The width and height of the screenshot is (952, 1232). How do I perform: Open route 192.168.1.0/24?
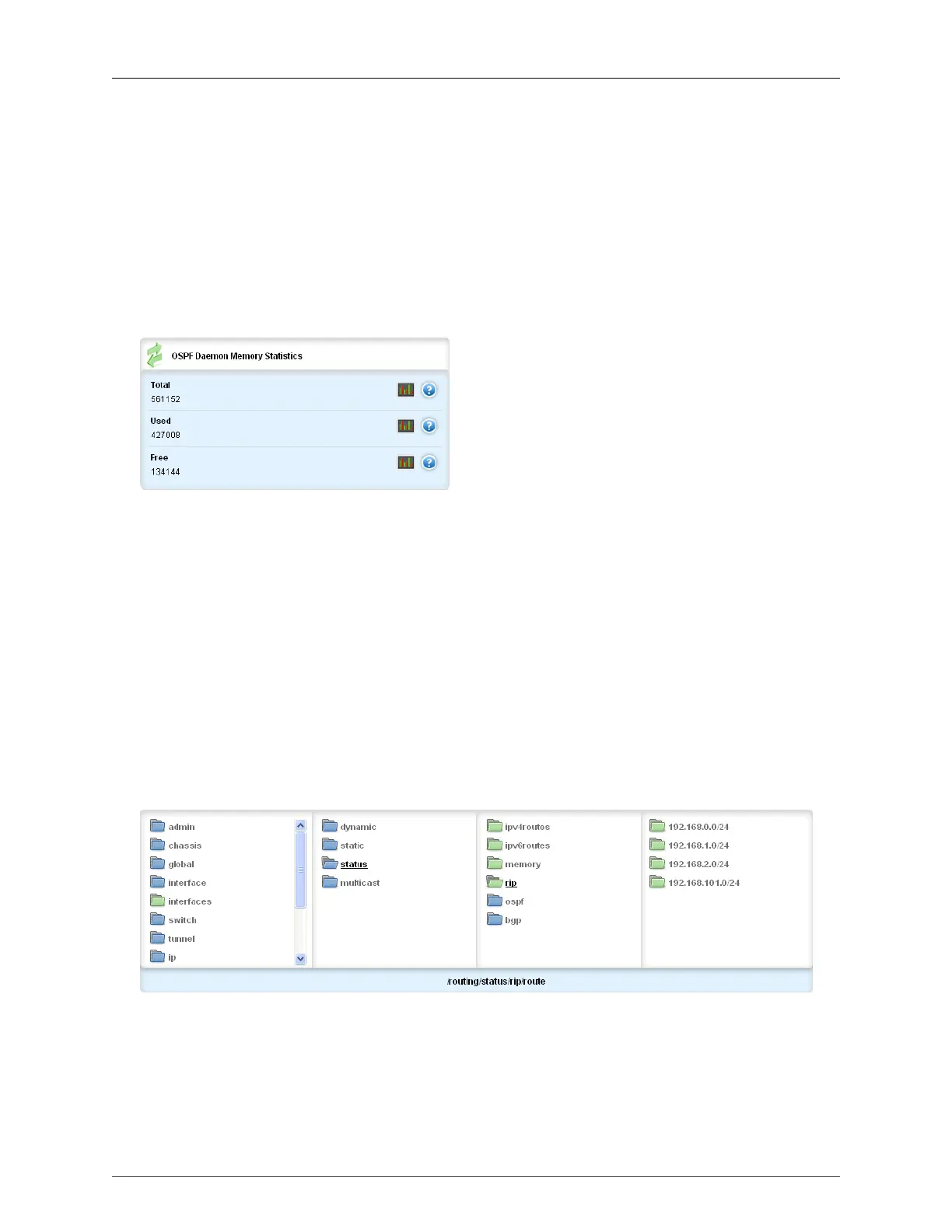tap(690, 845)
